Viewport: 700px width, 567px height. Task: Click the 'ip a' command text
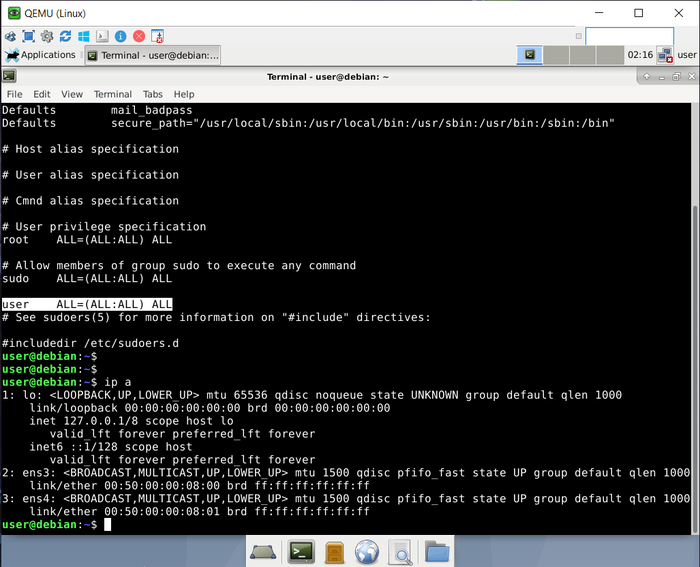[x=118, y=382]
